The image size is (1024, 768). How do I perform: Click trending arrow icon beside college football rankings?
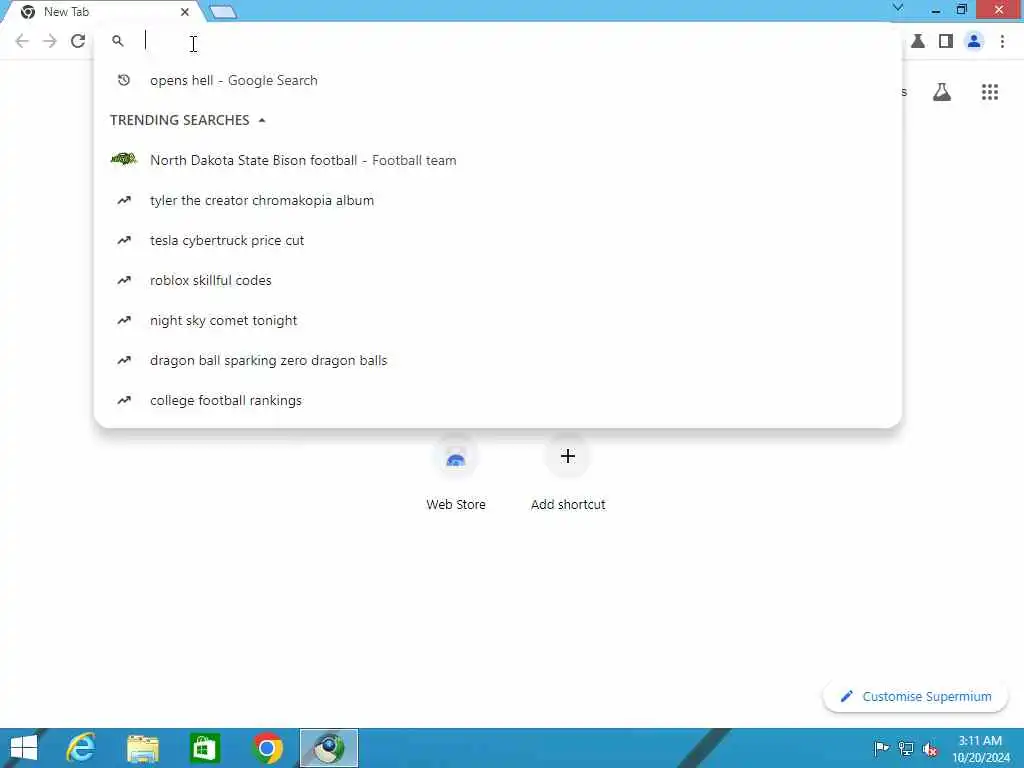click(123, 400)
